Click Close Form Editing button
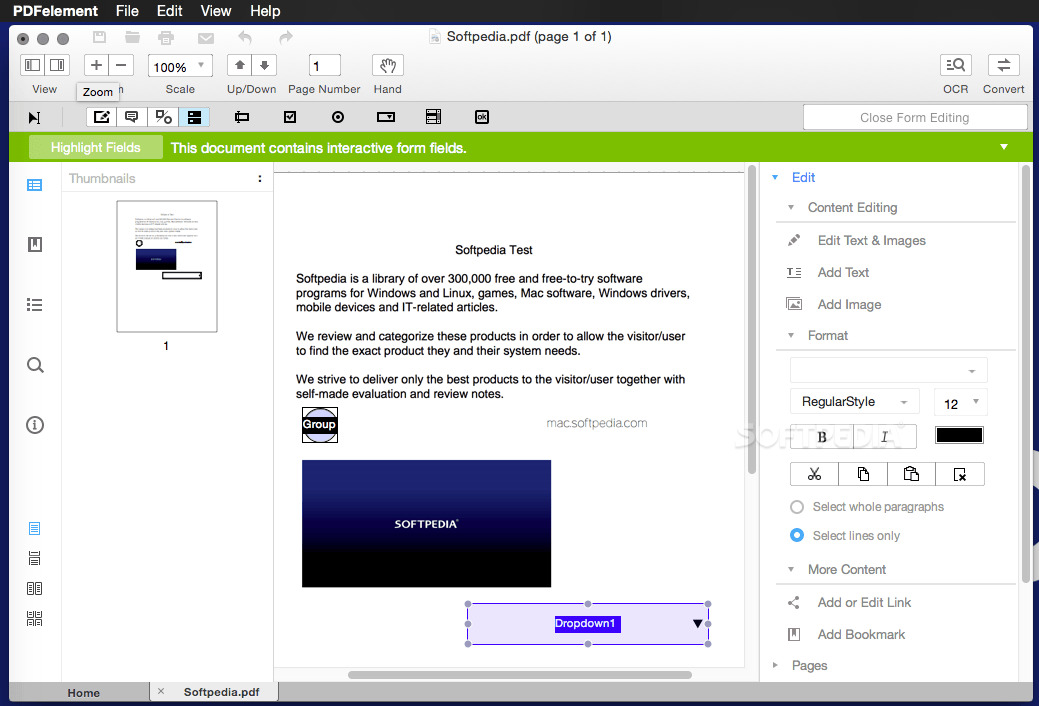Screen dimensions: 1039x706 tap(914, 117)
